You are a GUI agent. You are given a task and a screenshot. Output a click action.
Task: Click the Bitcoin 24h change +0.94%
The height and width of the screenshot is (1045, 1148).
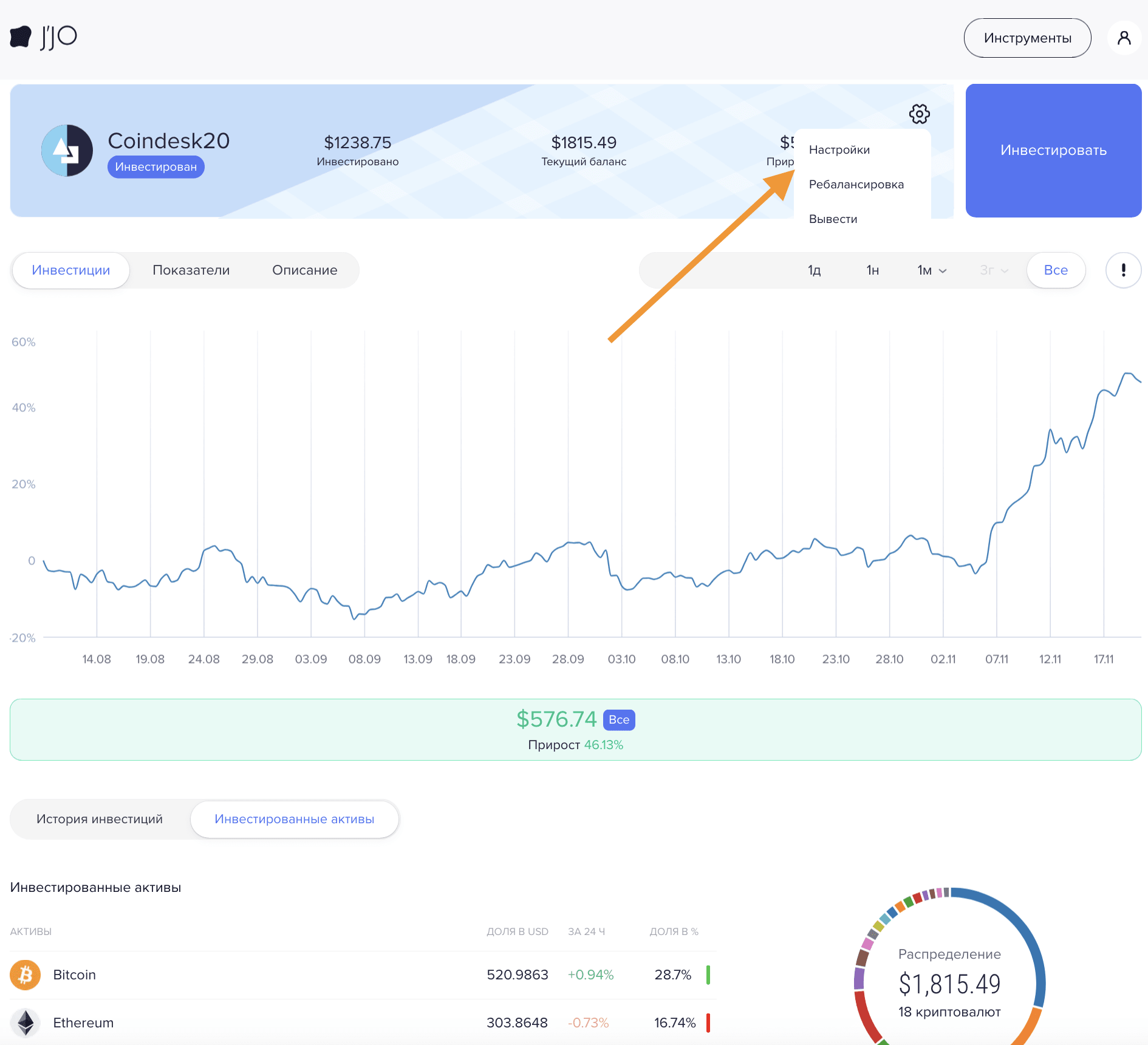coord(590,975)
